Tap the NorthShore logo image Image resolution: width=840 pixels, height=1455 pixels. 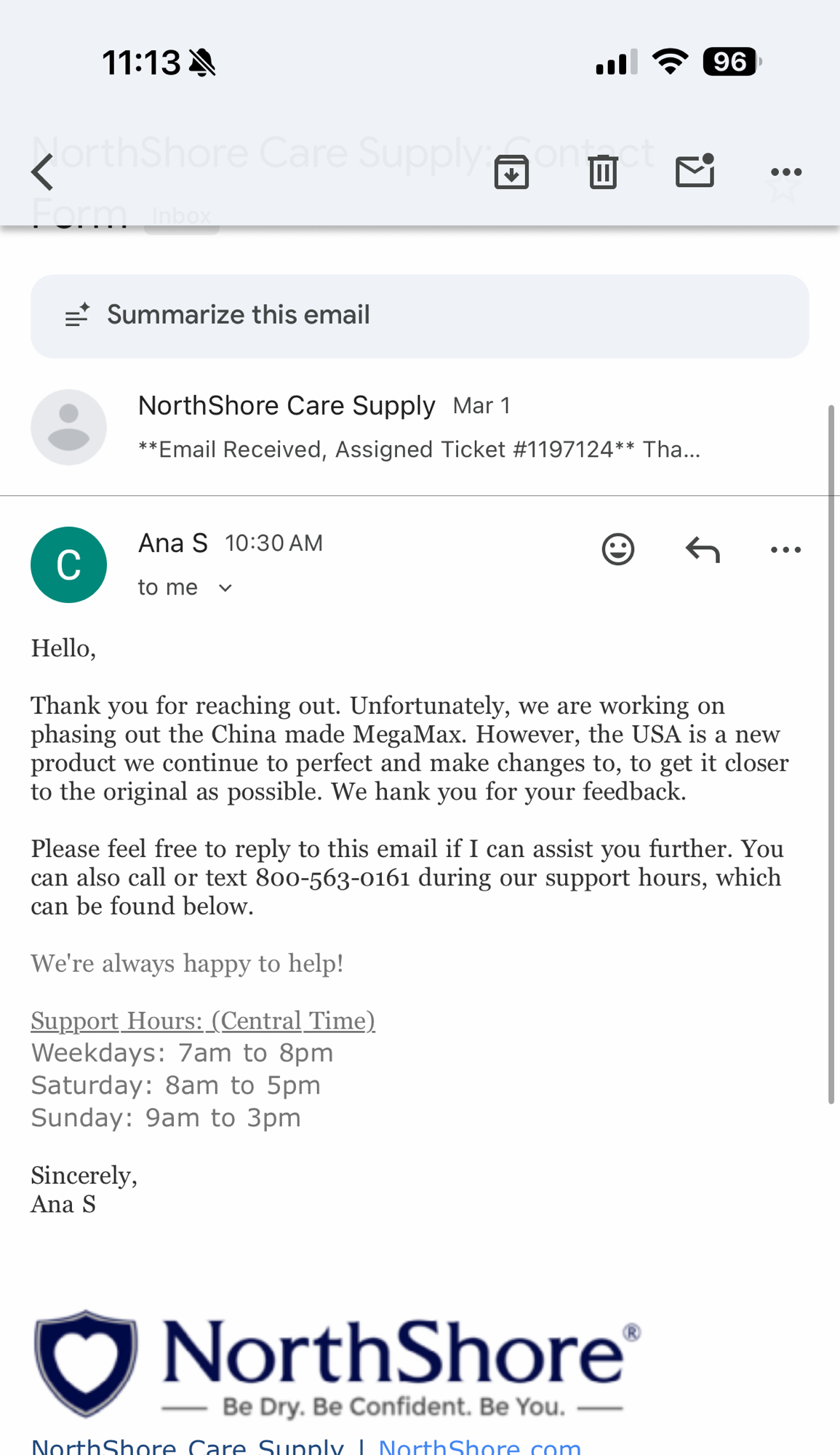[337, 1363]
